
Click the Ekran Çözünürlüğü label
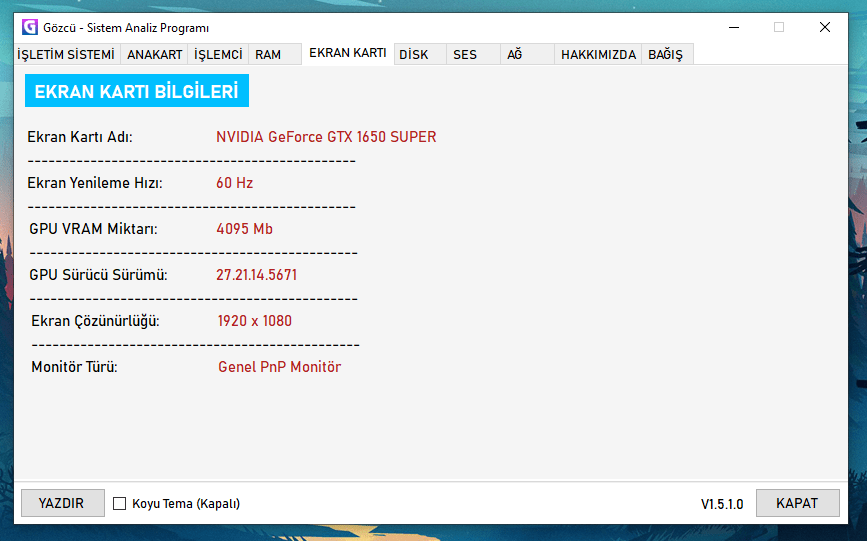(95, 320)
